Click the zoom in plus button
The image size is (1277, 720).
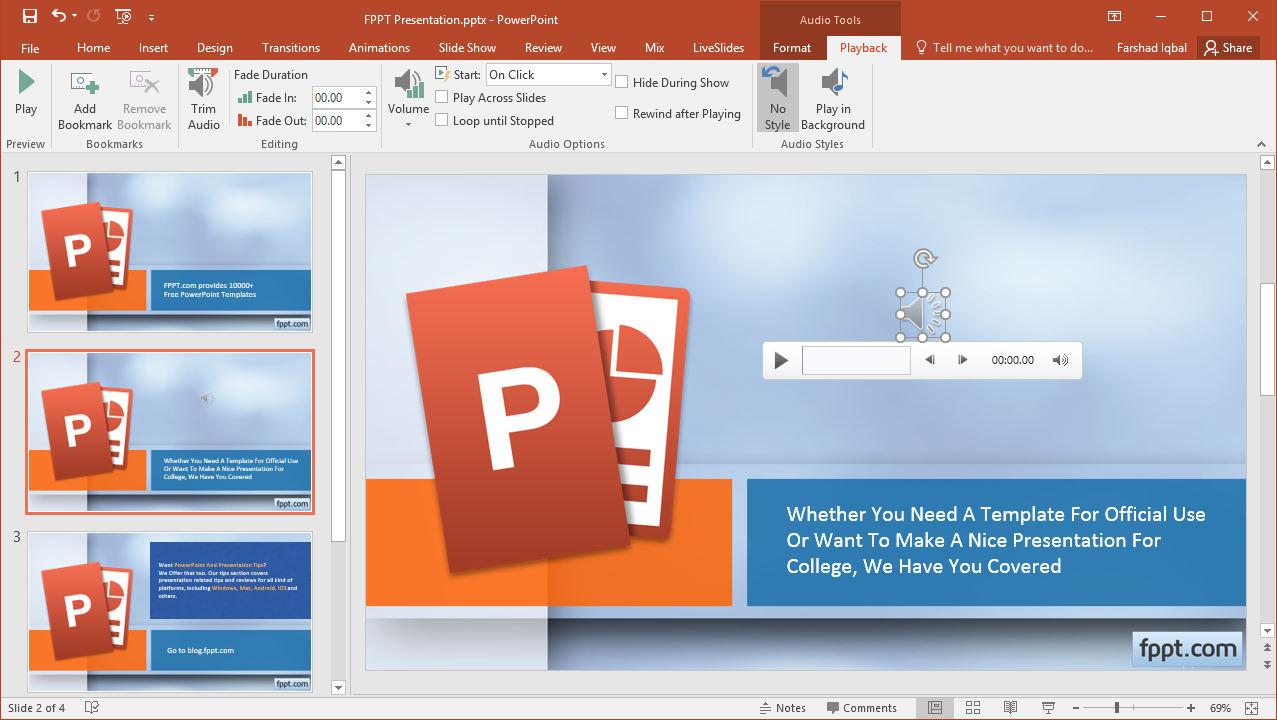(x=1191, y=708)
